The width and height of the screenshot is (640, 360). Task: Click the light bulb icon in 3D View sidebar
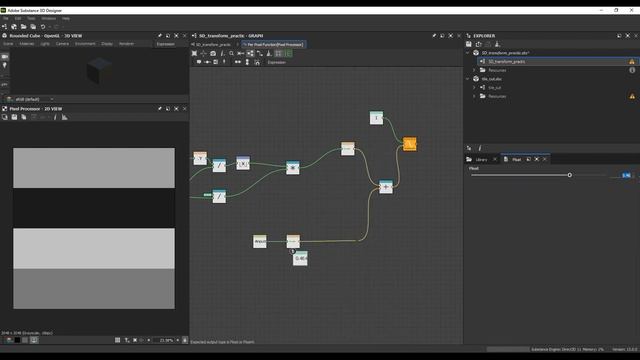(4, 65)
